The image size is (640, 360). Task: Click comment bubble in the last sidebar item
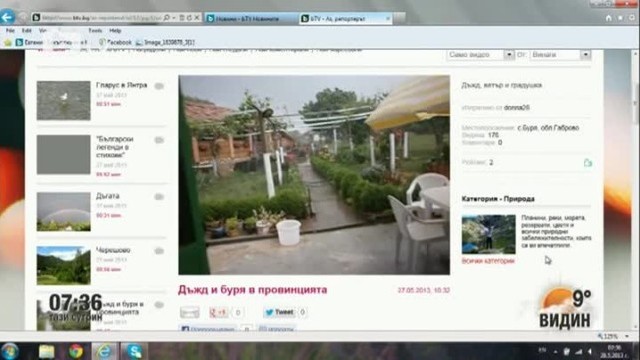[159, 305]
